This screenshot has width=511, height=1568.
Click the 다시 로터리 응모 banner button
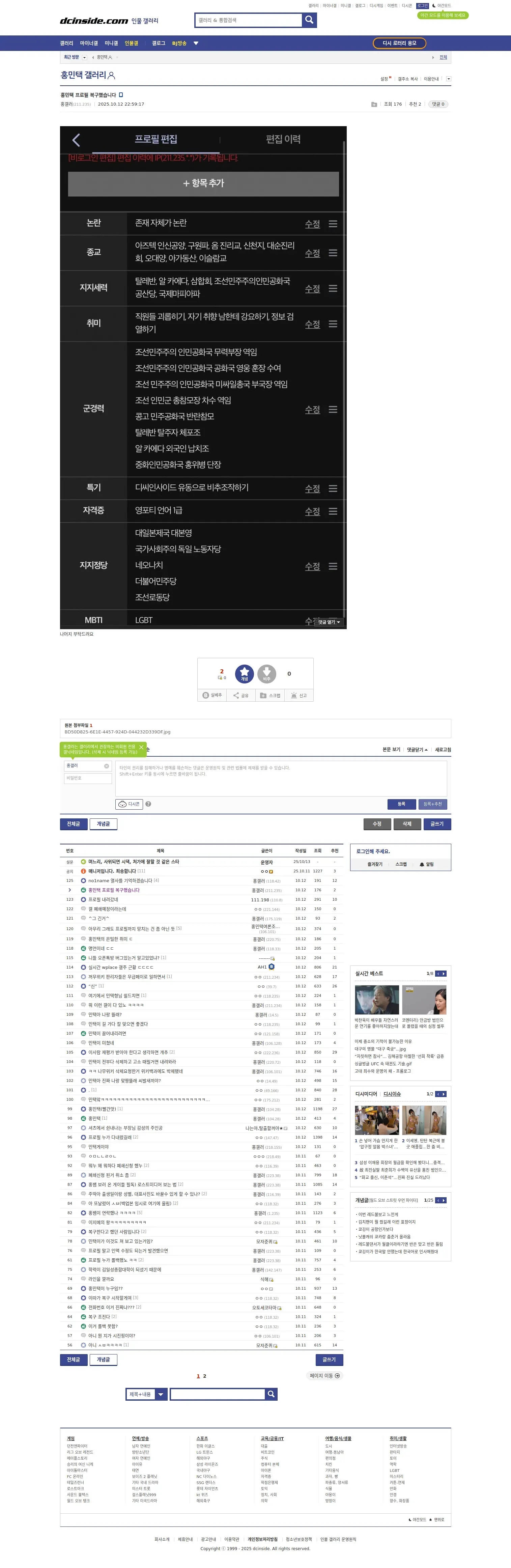point(399,43)
